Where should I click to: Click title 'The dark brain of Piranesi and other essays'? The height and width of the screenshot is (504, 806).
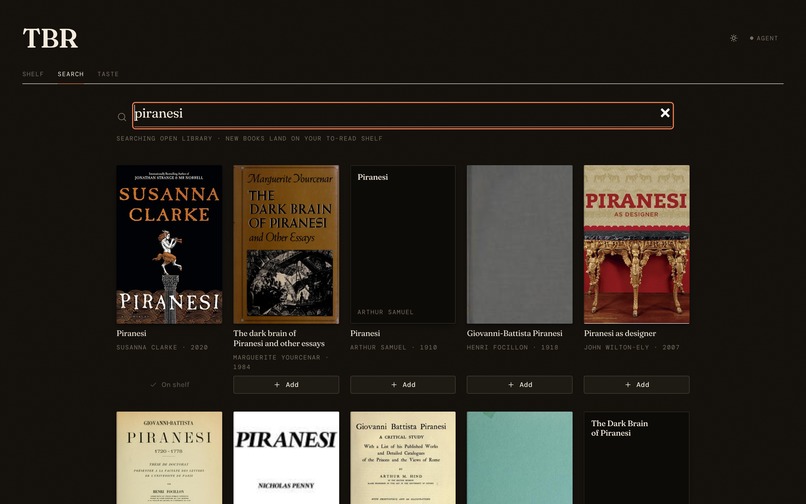tap(279, 338)
